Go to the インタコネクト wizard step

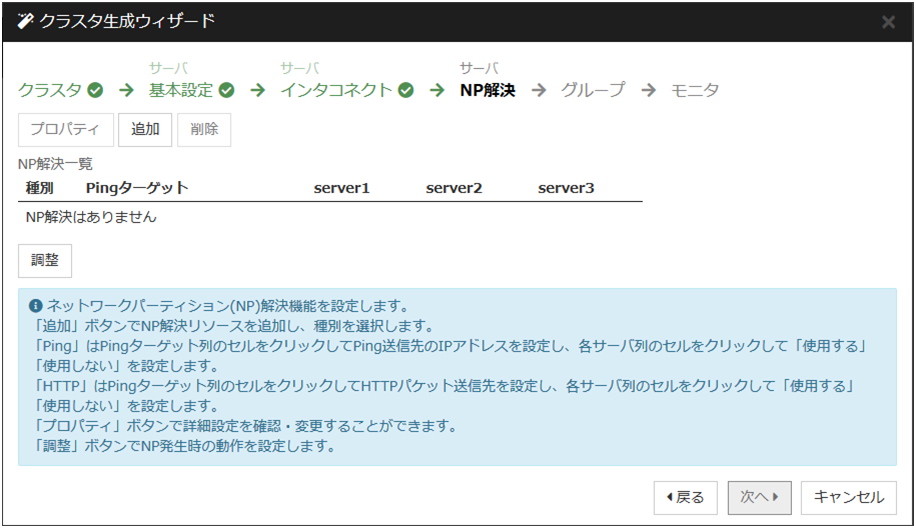pos(336,90)
